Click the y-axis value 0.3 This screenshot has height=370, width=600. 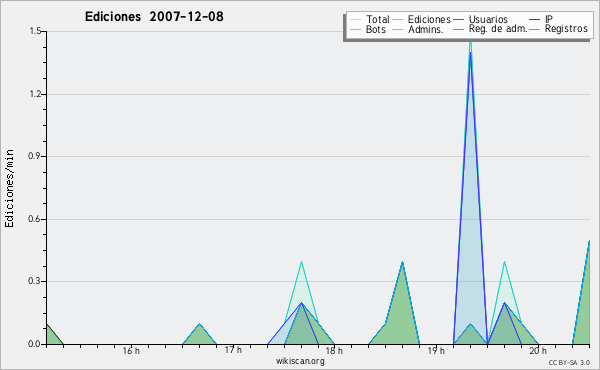[35, 281]
